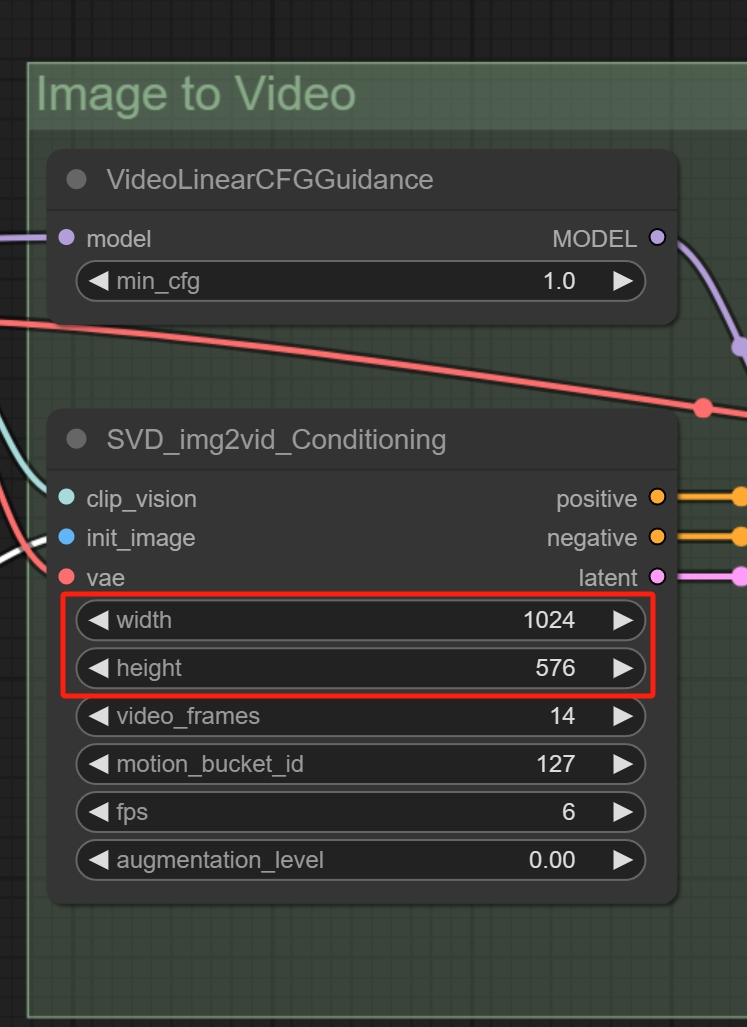This screenshot has width=747, height=1027.
Task: Increase width with the right arrow
Action: (623, 620)
